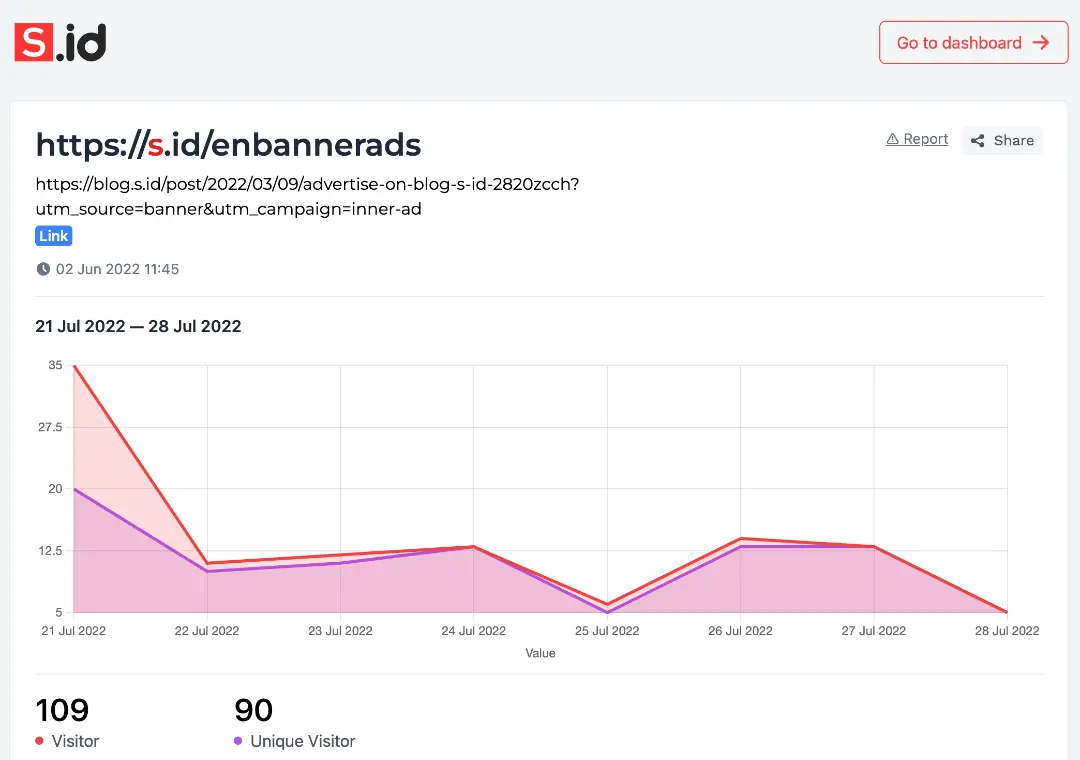Click the Unique Visitor point at 20 on 21 Jul
The height and width of the screenshot is (760, 1080).
(x=74, y=489)
